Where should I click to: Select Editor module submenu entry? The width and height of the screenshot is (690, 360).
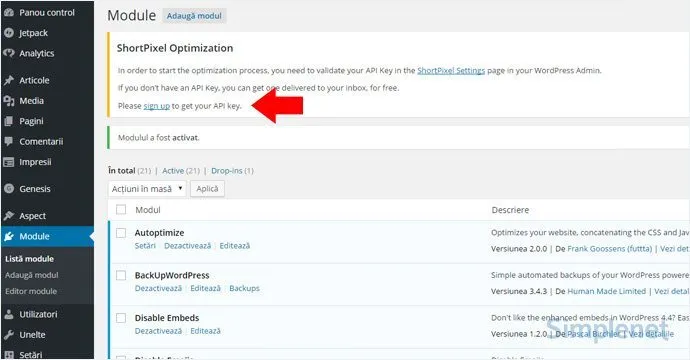[x=31, y=291]
